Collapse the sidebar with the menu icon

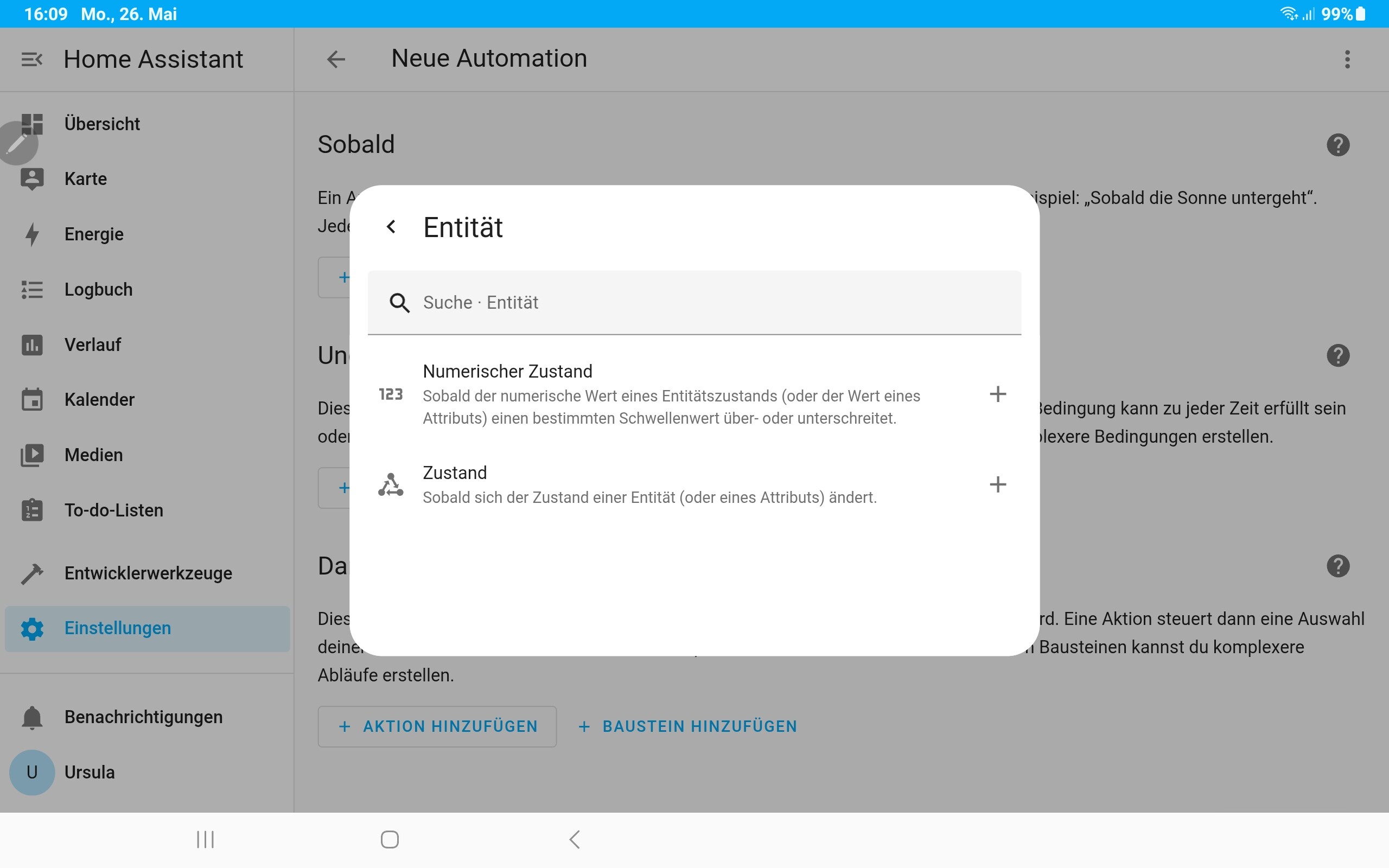click(x=31, y=59)
